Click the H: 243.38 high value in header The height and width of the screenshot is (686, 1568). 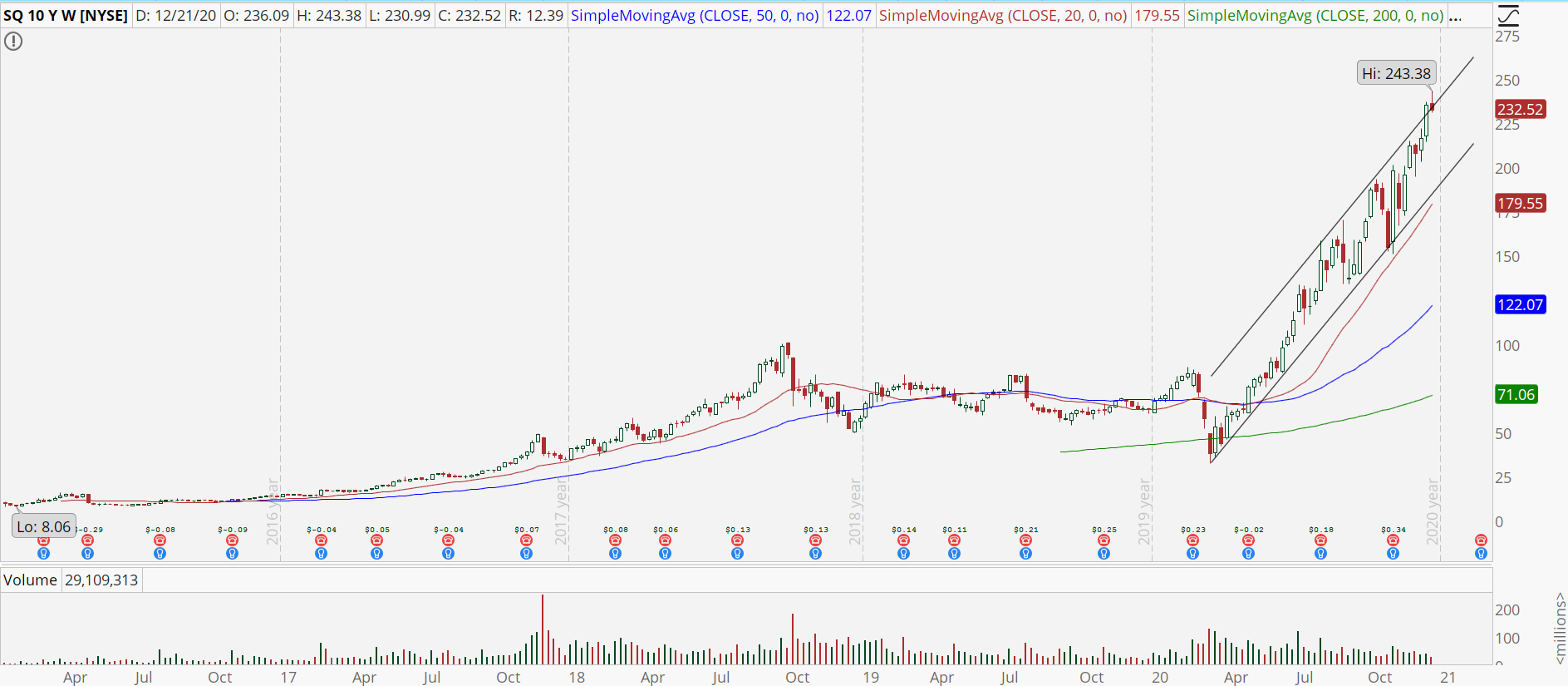coord(329,16)
